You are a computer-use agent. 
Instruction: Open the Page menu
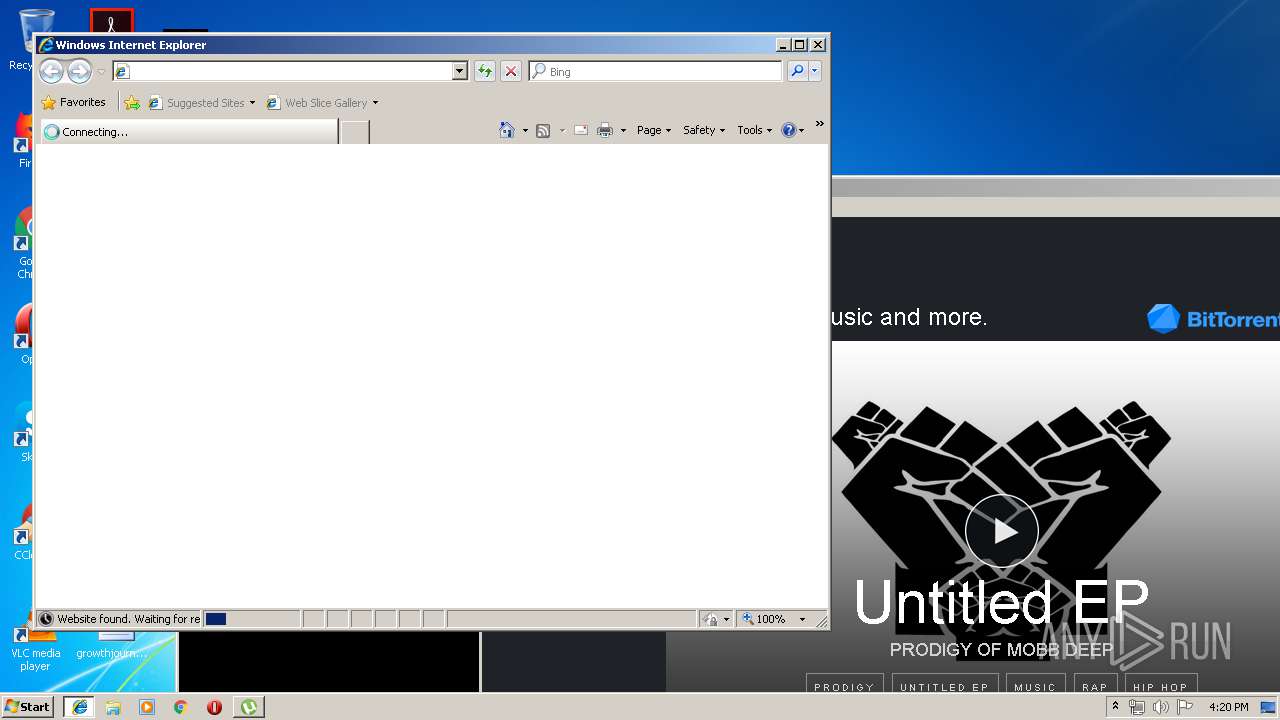click(x=654, y=130)
